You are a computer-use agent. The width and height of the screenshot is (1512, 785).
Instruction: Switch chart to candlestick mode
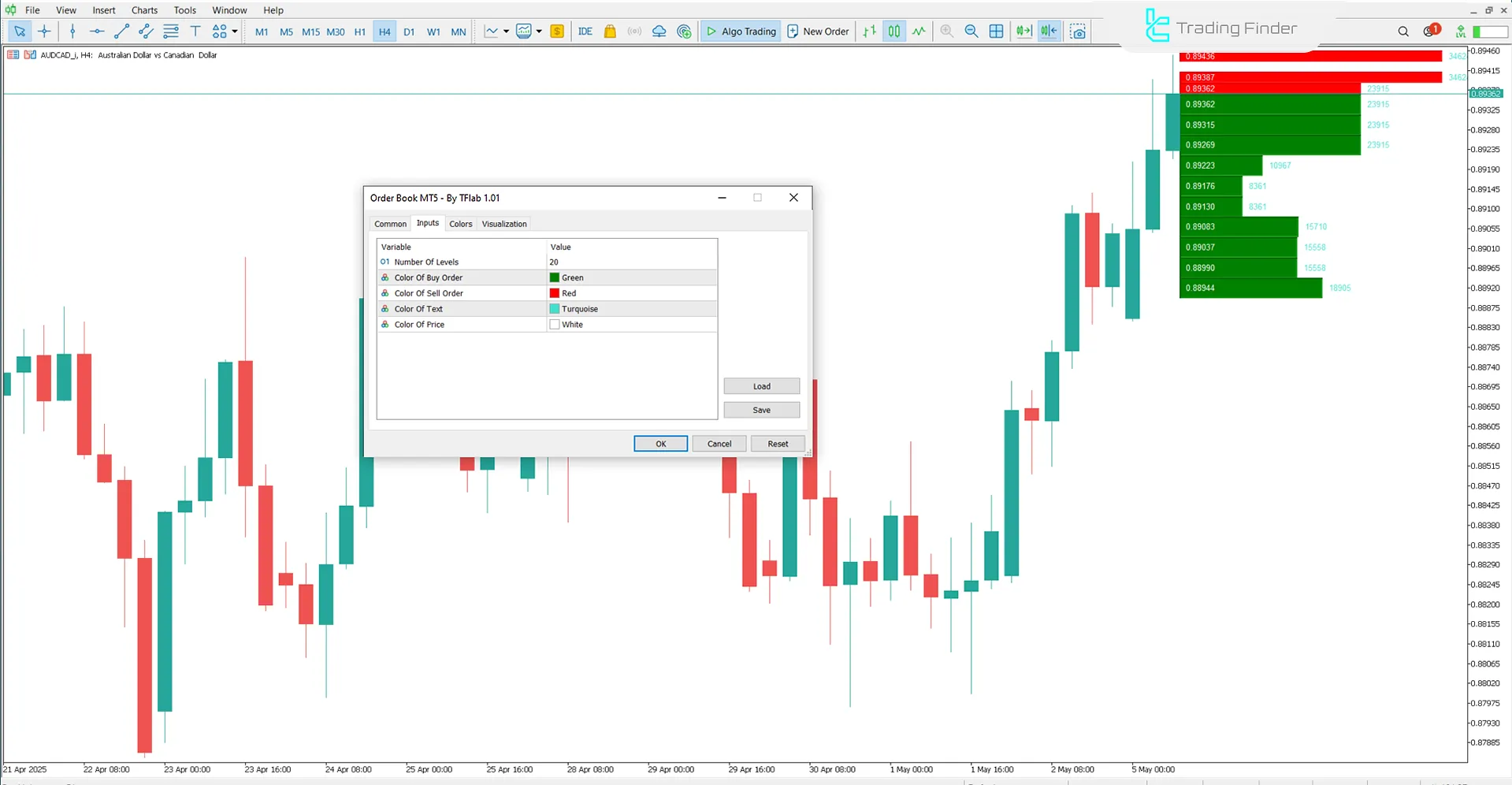894,32
